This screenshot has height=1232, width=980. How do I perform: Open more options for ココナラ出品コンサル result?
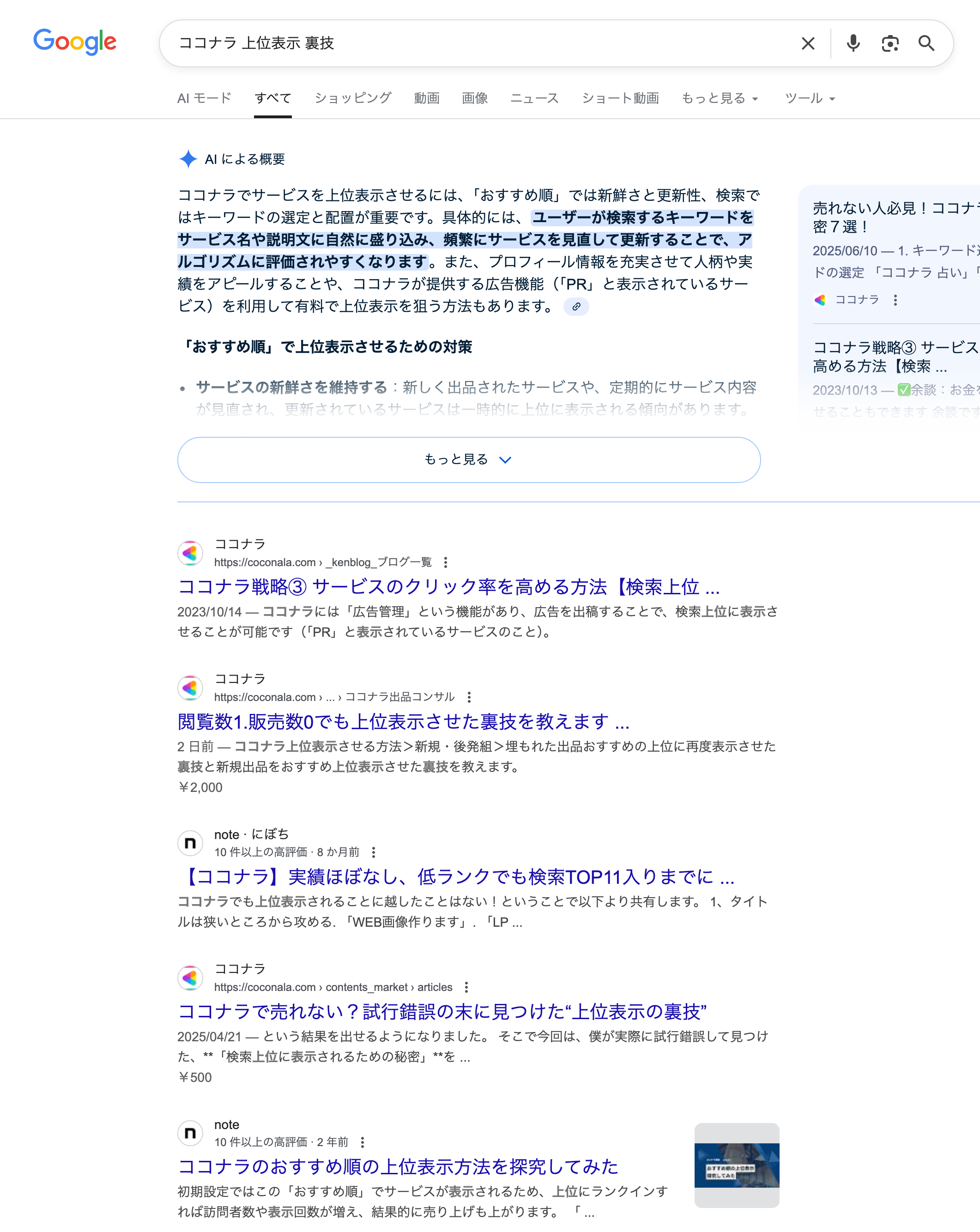coord(469,697)
